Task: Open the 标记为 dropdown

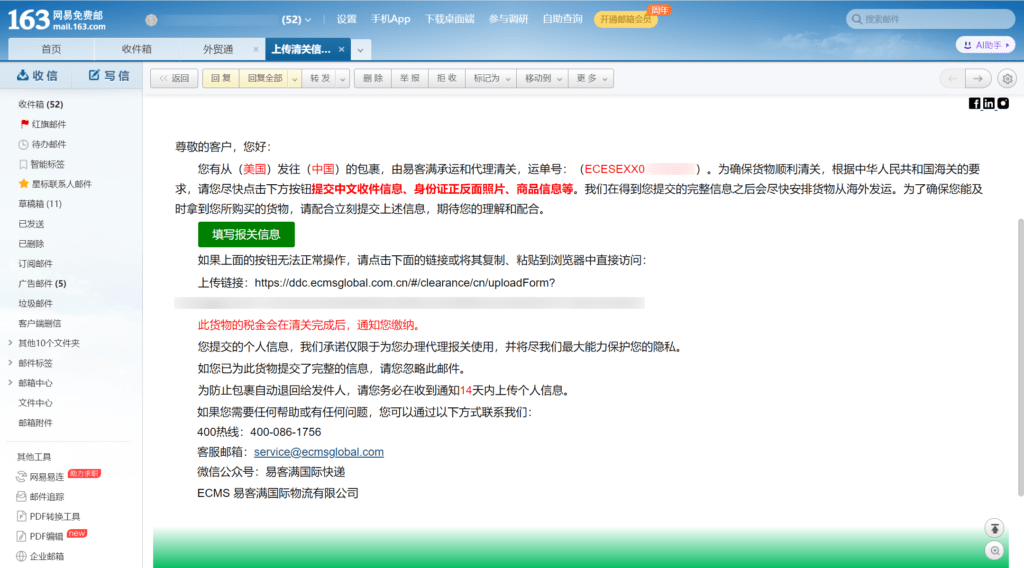Action: click(491, 78)
